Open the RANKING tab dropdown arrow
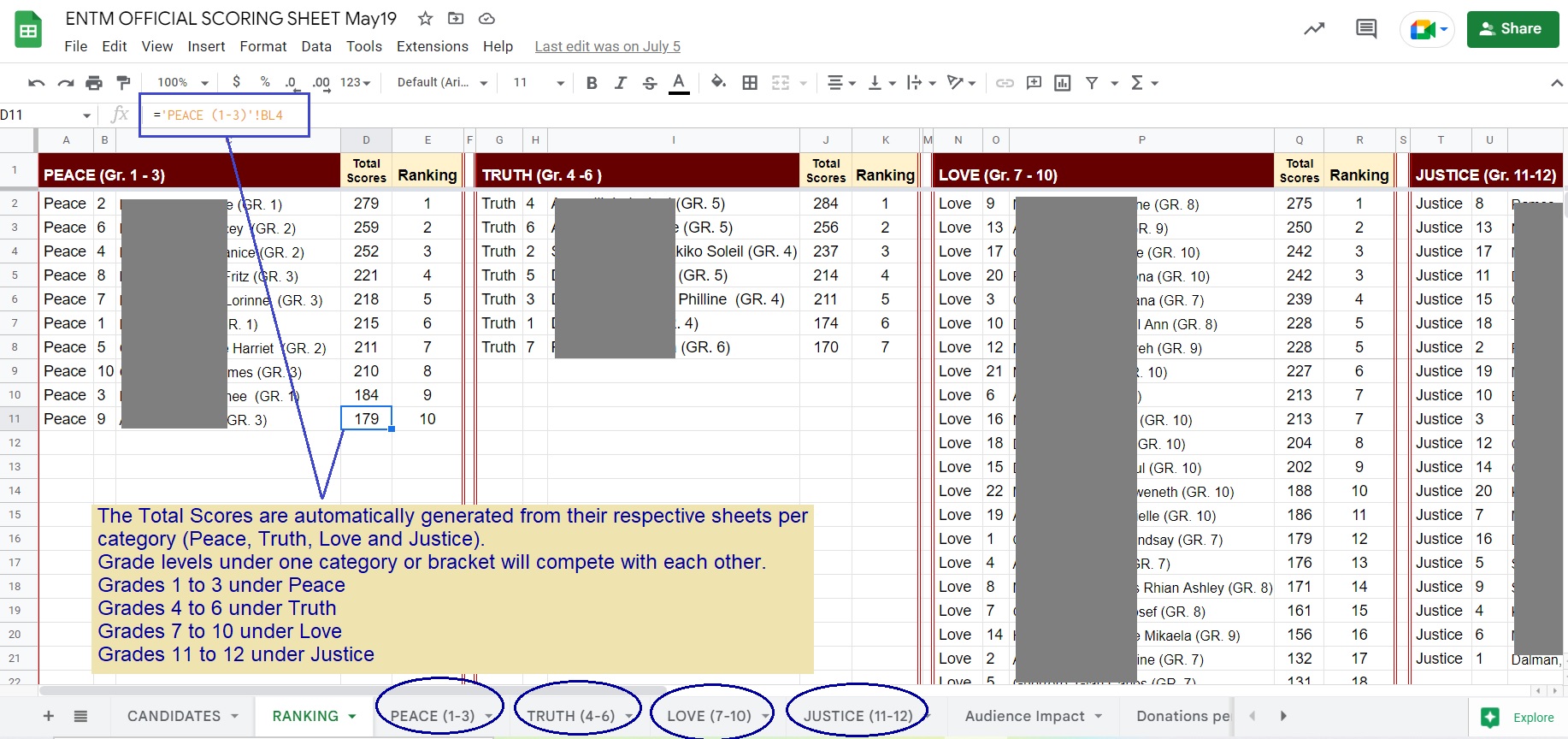The height and width of the screenshot is (739, 1568). tap(352, 717)
